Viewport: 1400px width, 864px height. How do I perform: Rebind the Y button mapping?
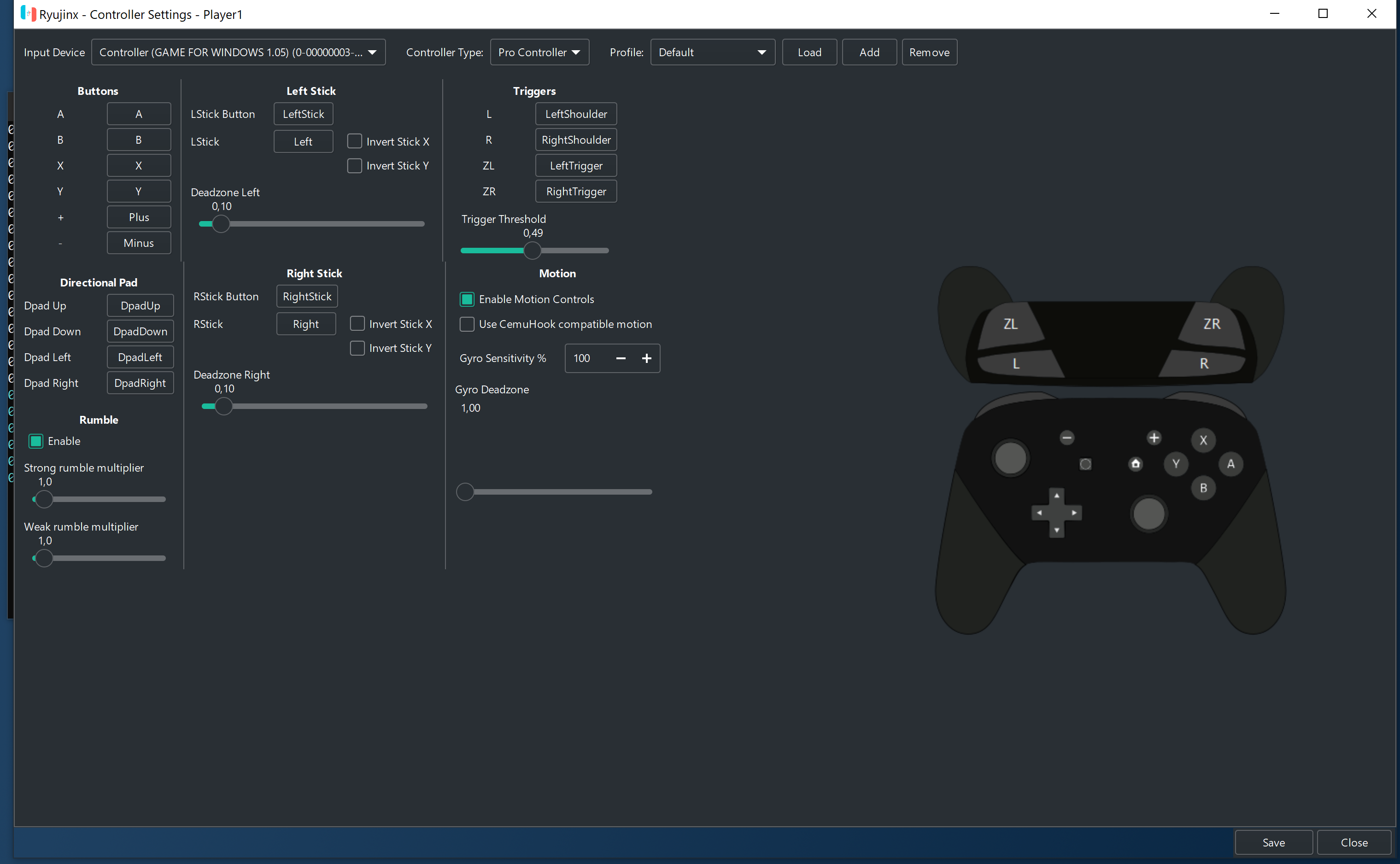[139, 192]
